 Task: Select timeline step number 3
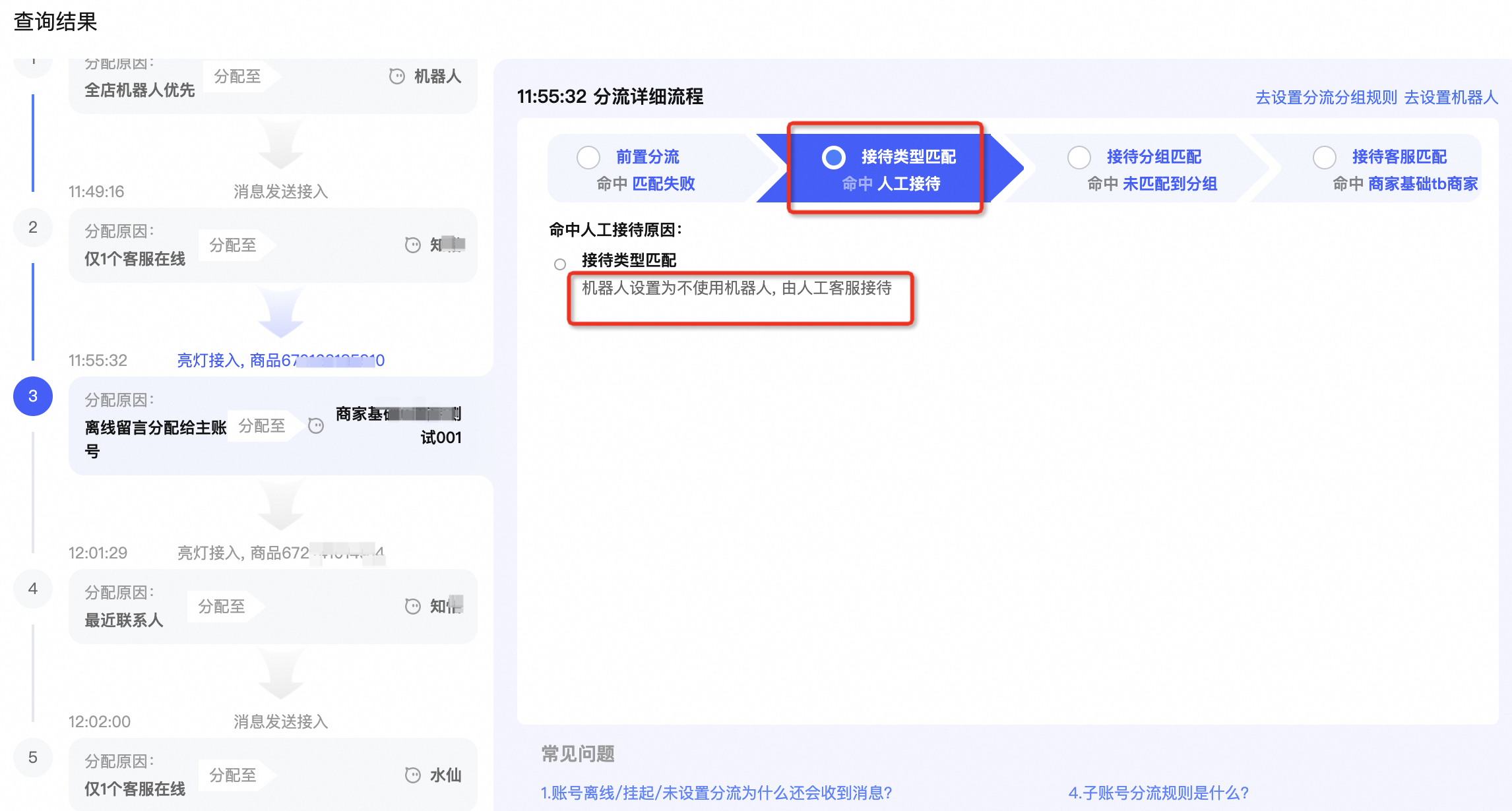click(x=33, y=396)
